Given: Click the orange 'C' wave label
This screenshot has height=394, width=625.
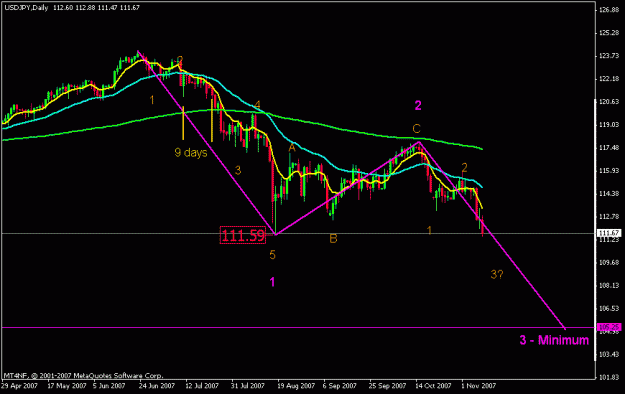Looking at the screenshot, I should coord(416,129).
